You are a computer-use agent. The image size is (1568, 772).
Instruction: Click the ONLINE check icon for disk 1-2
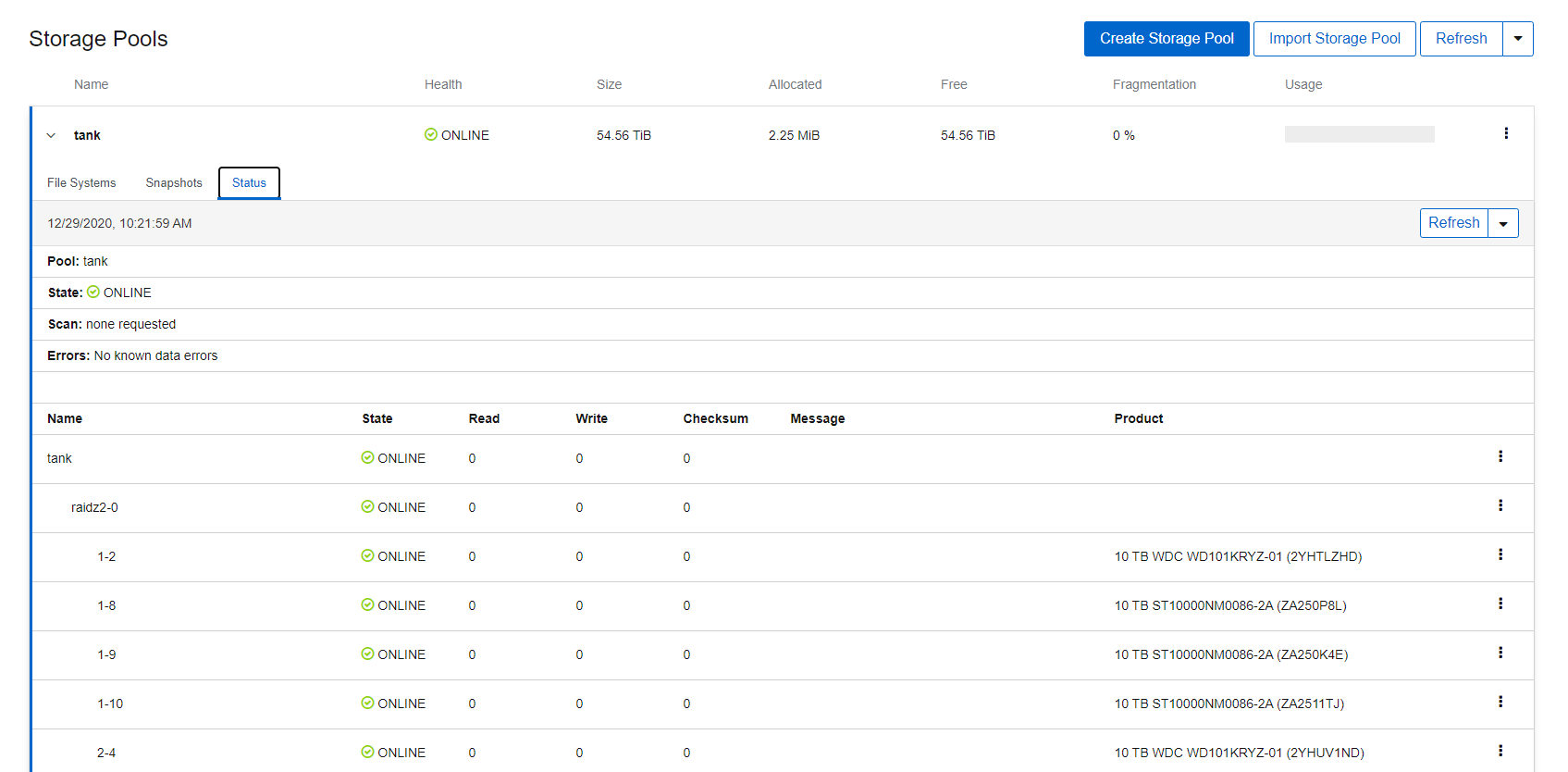367,555
